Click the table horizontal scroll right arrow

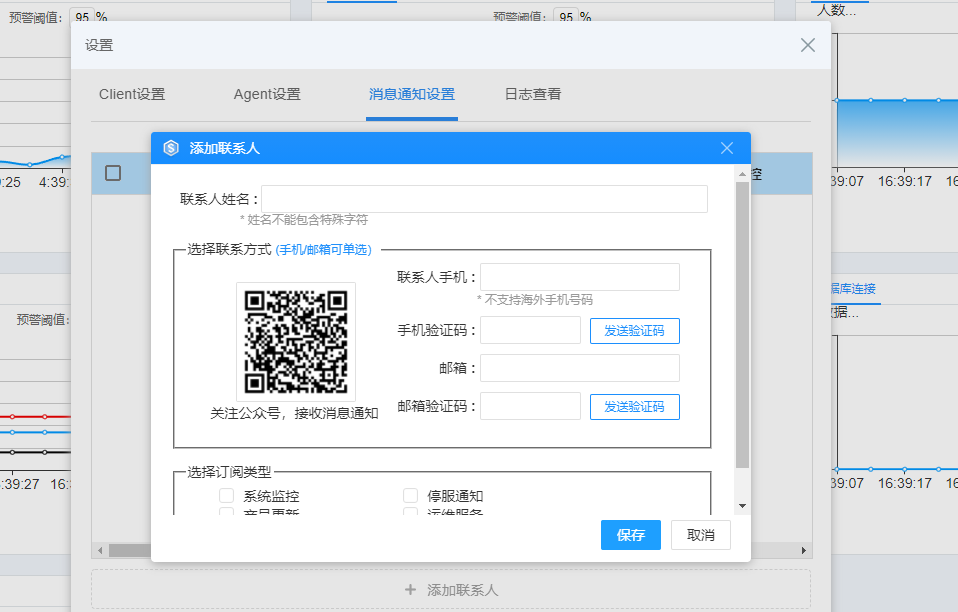[804, 550]
